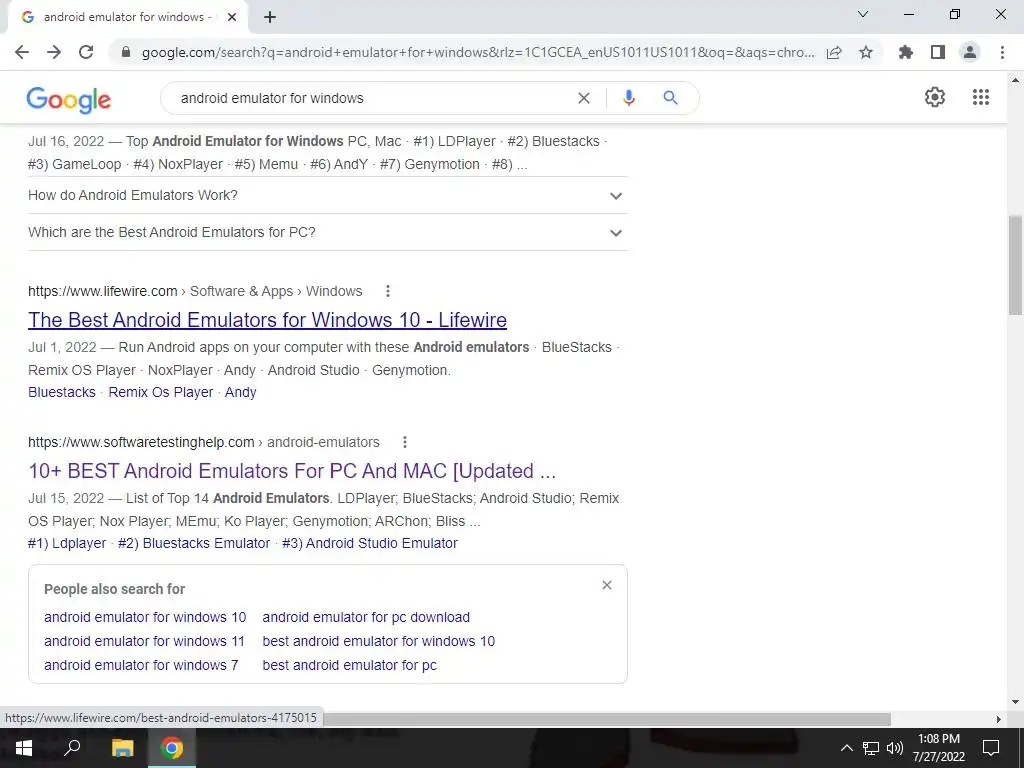Open a new browser tab

[x=270, y=18]
